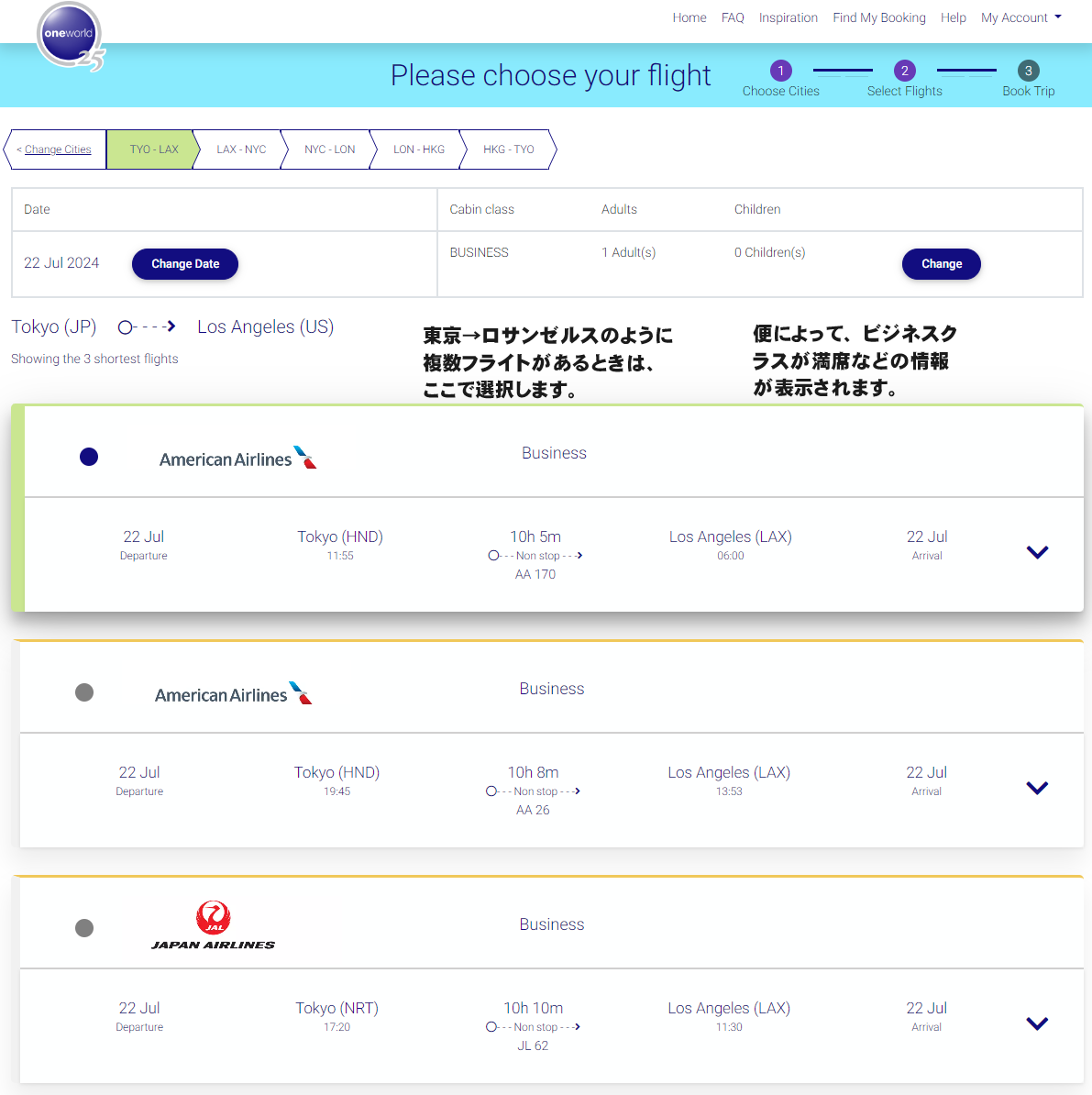Click the oneworld 25 logo
Screen dimensions: 1092x1095
pos(70,37)
